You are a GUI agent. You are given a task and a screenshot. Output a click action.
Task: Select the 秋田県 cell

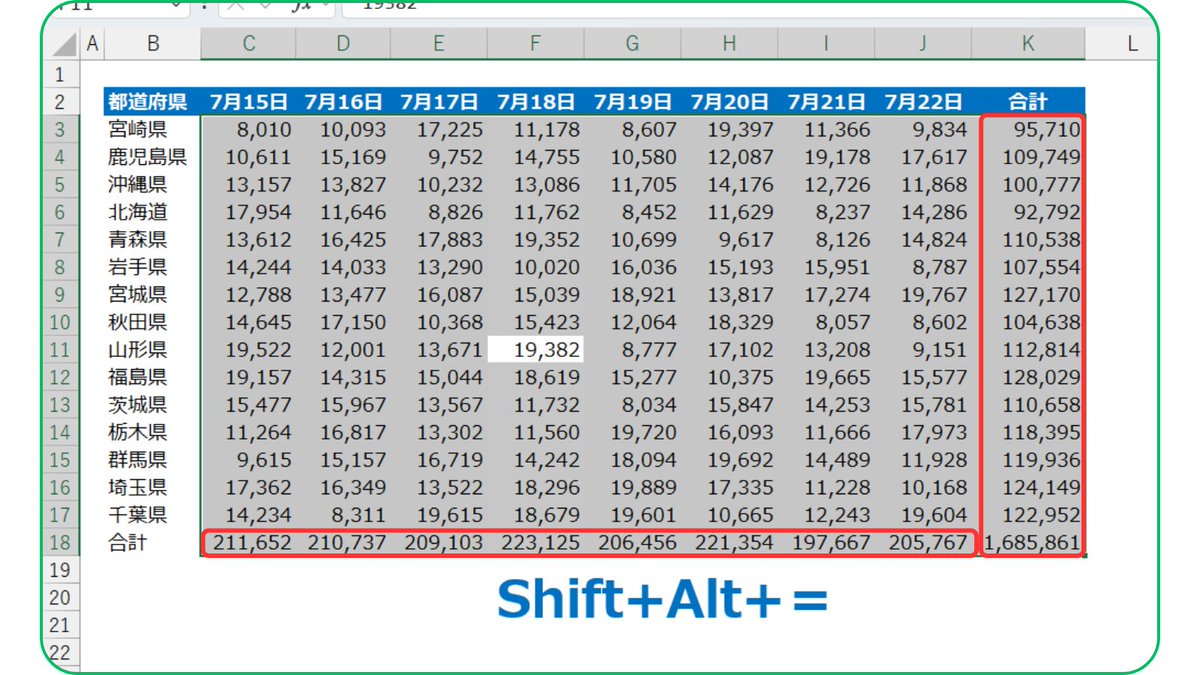153,322
